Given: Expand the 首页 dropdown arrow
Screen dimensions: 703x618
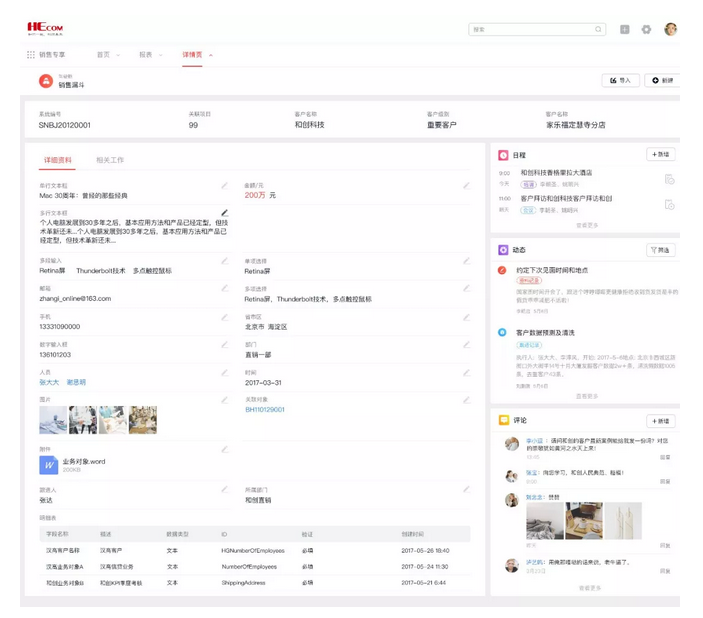Looking at the screenshot, I should coord(118,55).
